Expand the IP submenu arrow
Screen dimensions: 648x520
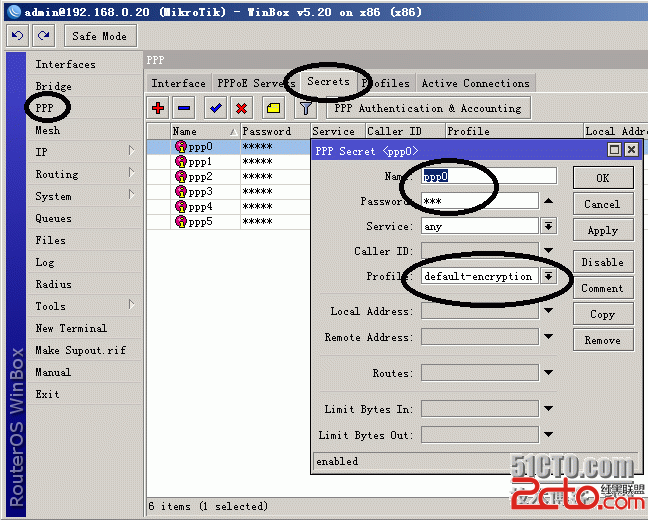coord(131,151)
